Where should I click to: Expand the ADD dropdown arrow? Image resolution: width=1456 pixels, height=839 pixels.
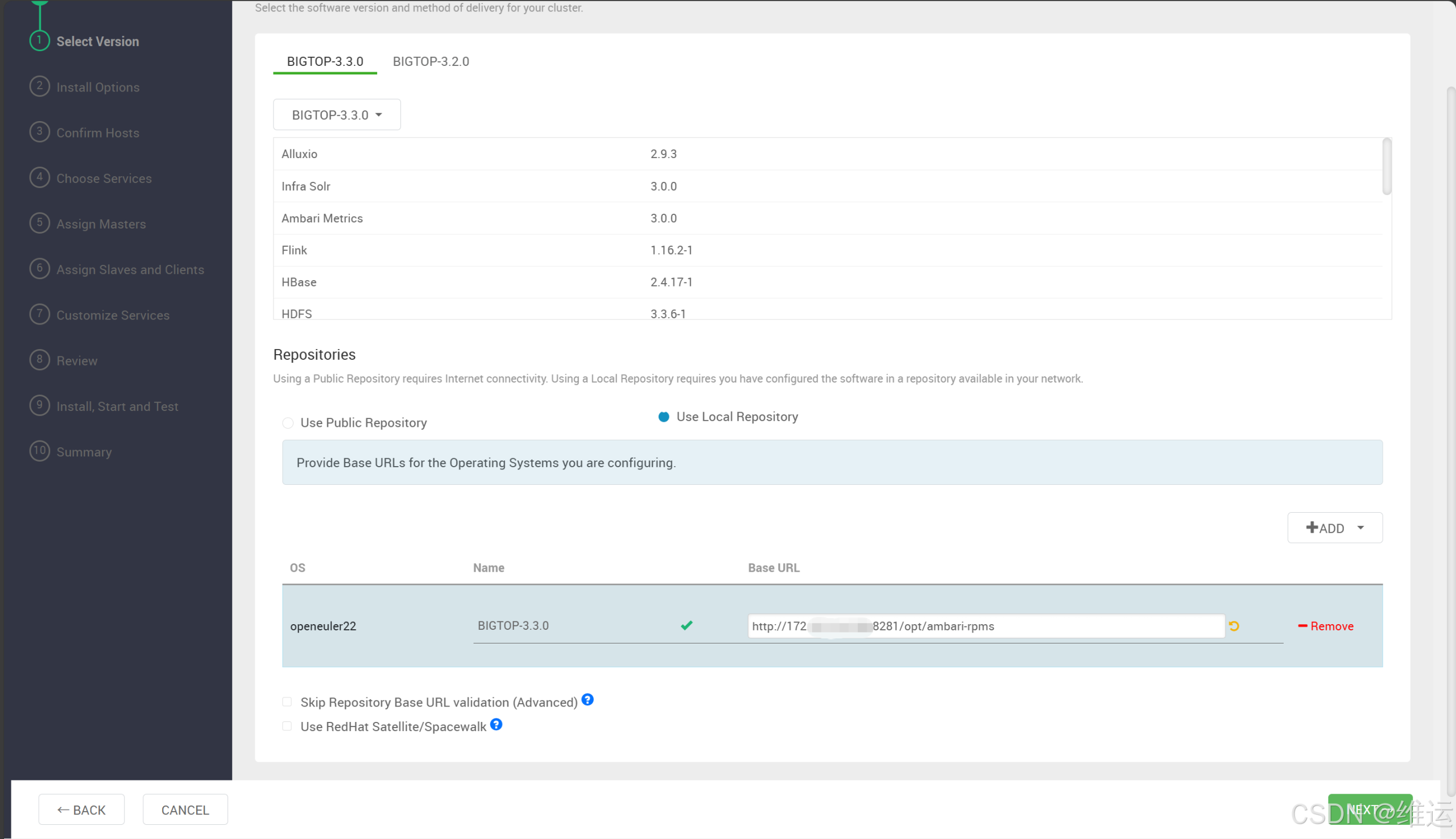click(1360, 528)
